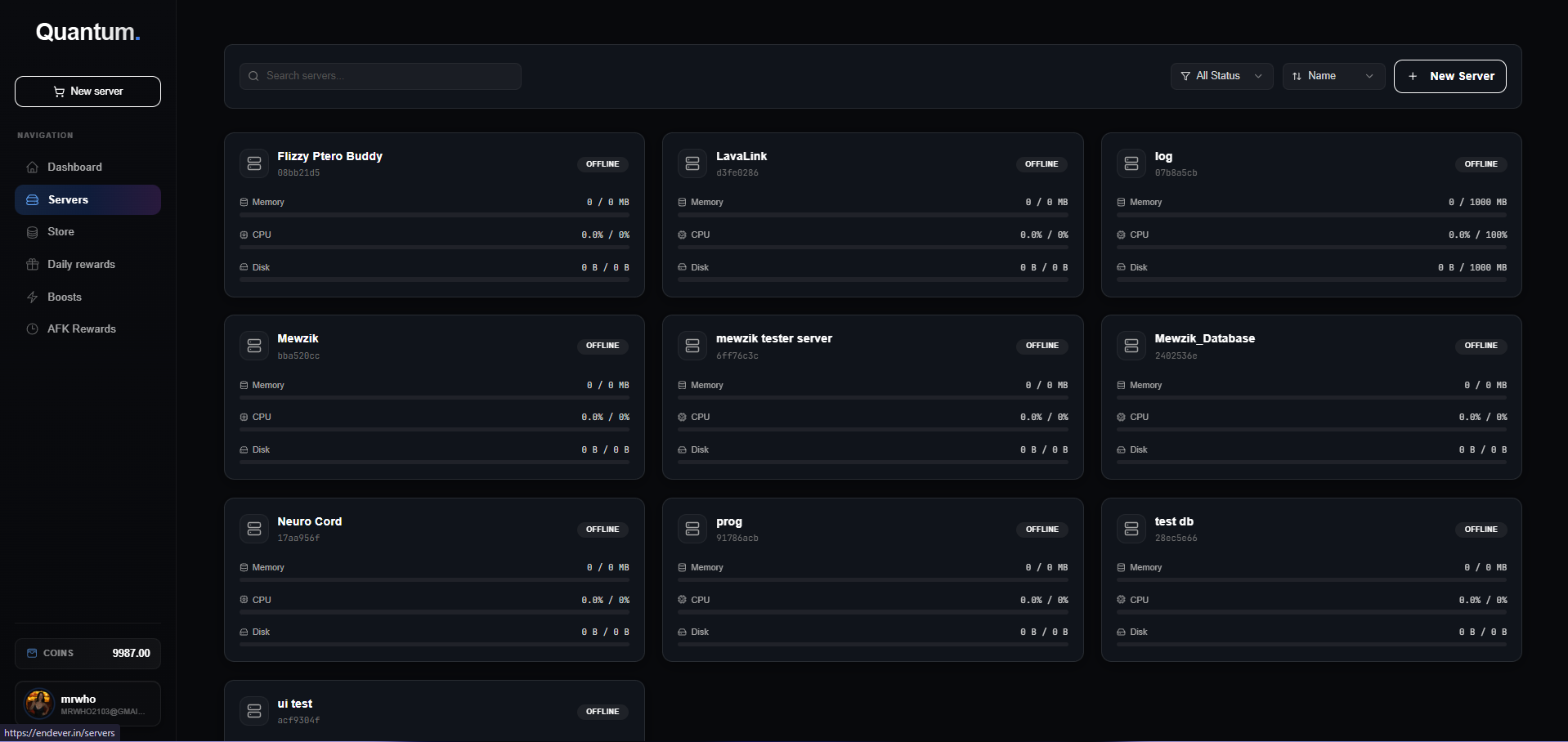Viewport: 1568px width, 742px height.
Task: Click the Daily rewards gift icon
Action: 33,264
